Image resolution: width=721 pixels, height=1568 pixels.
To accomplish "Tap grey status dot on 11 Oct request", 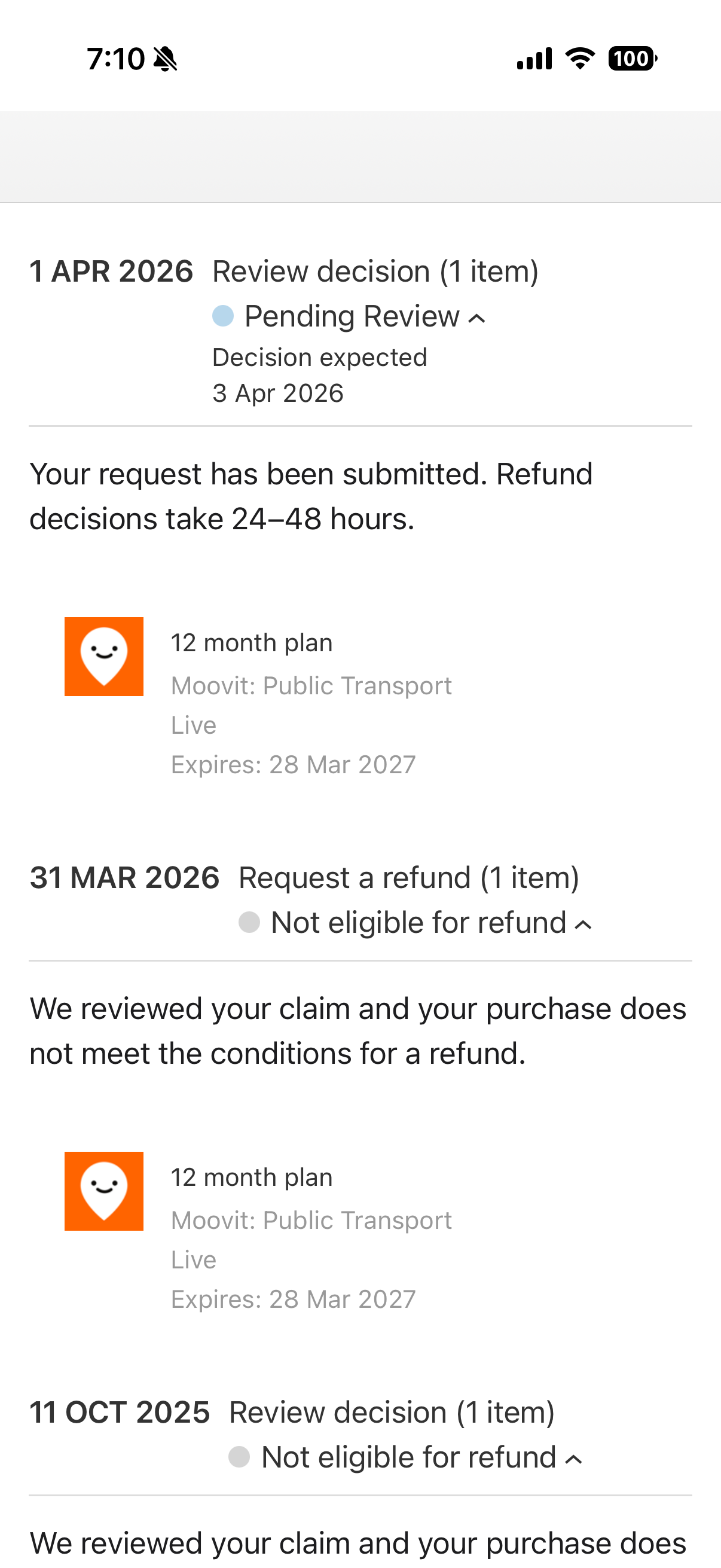I will tap(239, 1457).
